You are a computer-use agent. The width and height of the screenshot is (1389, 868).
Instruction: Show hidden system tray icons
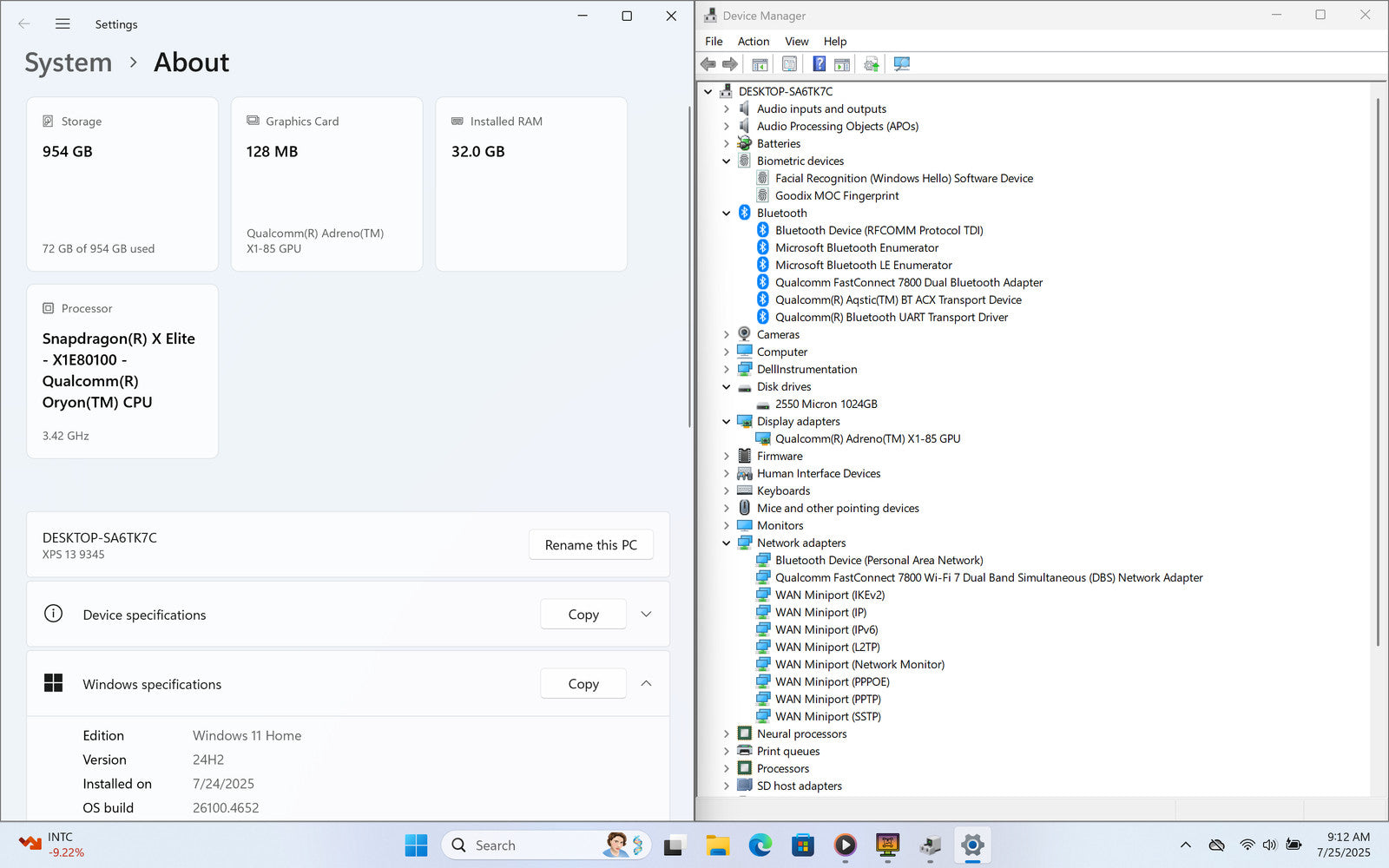(1185, 845)
